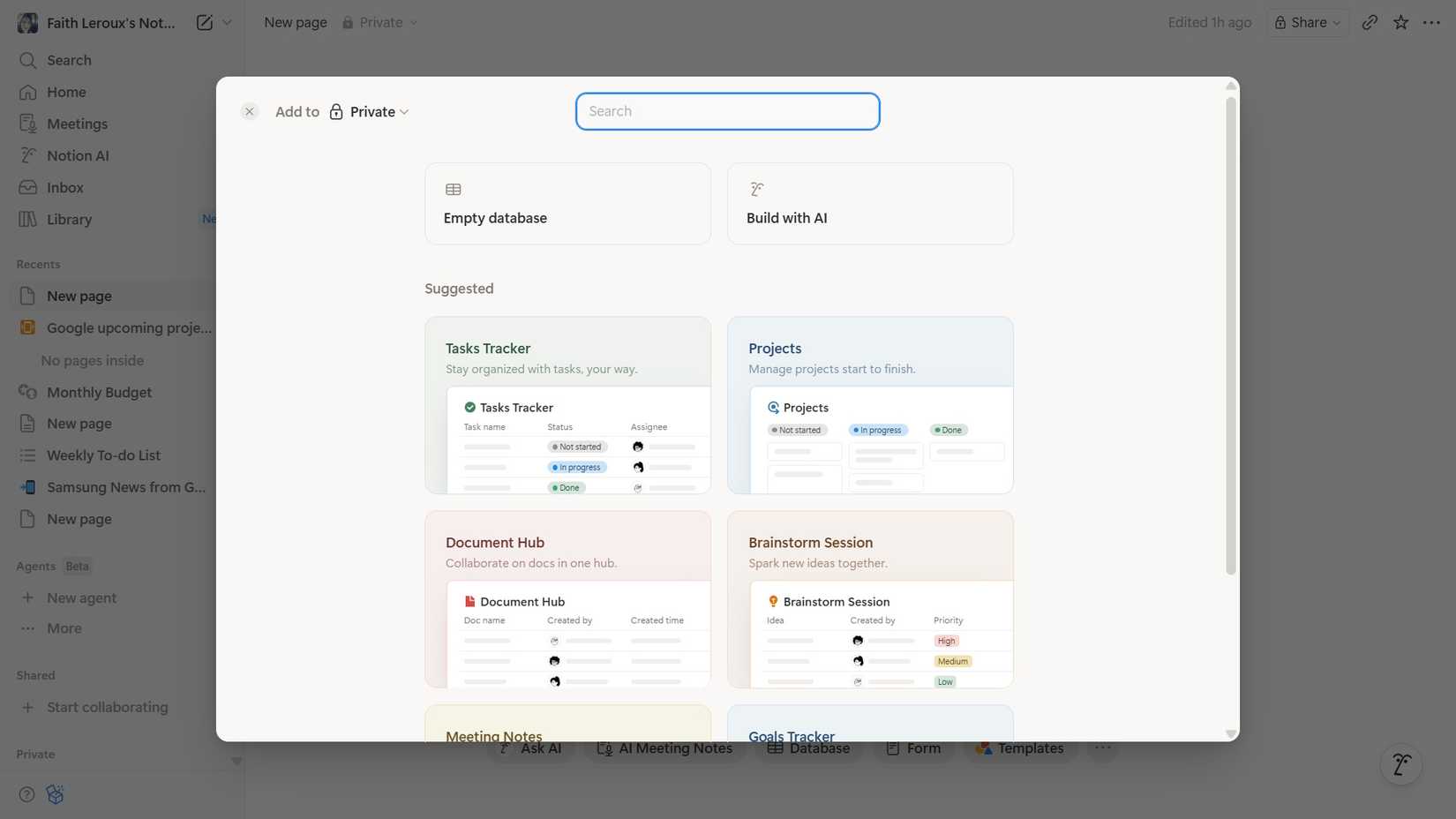Open help via the question mark icon
1456x819 pixels.
[x=26, y=793]
